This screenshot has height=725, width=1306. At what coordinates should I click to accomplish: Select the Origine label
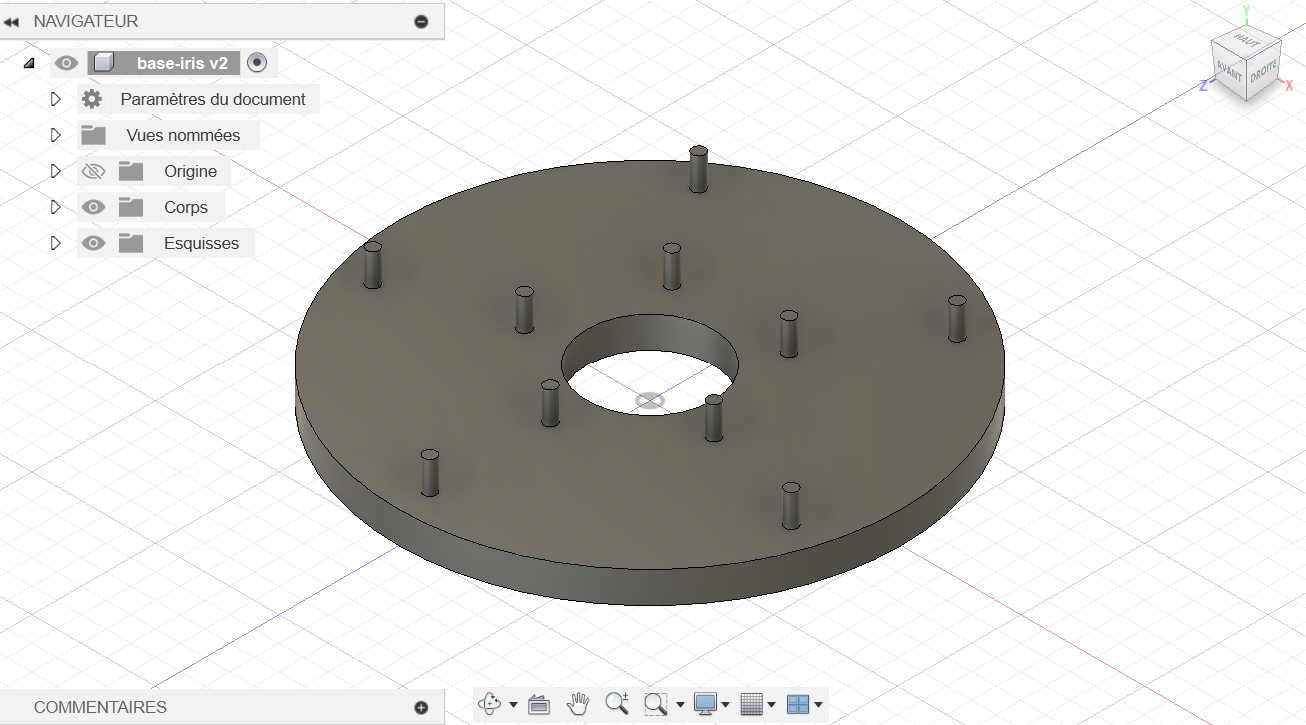click(190, 171)
